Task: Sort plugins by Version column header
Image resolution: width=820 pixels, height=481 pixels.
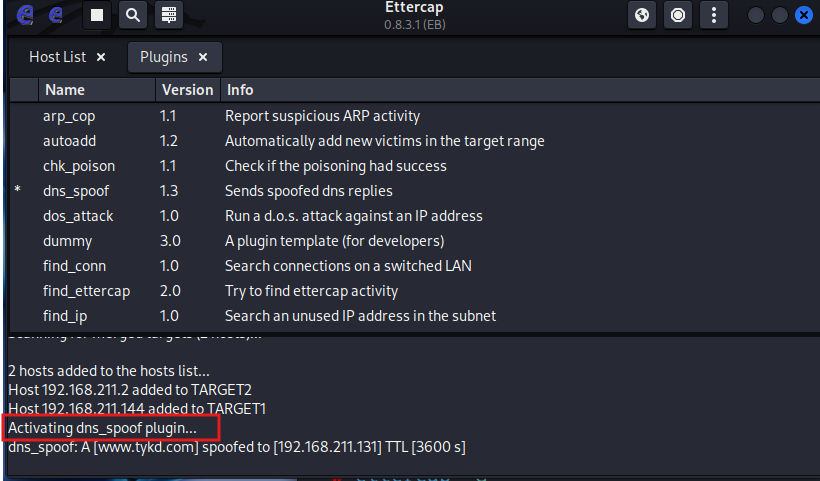Action: point(187,90)
